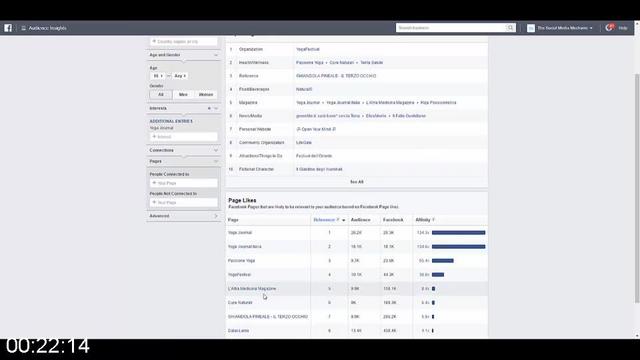
Task: Click the News/Media category label
Action: [x=250, y=116]
